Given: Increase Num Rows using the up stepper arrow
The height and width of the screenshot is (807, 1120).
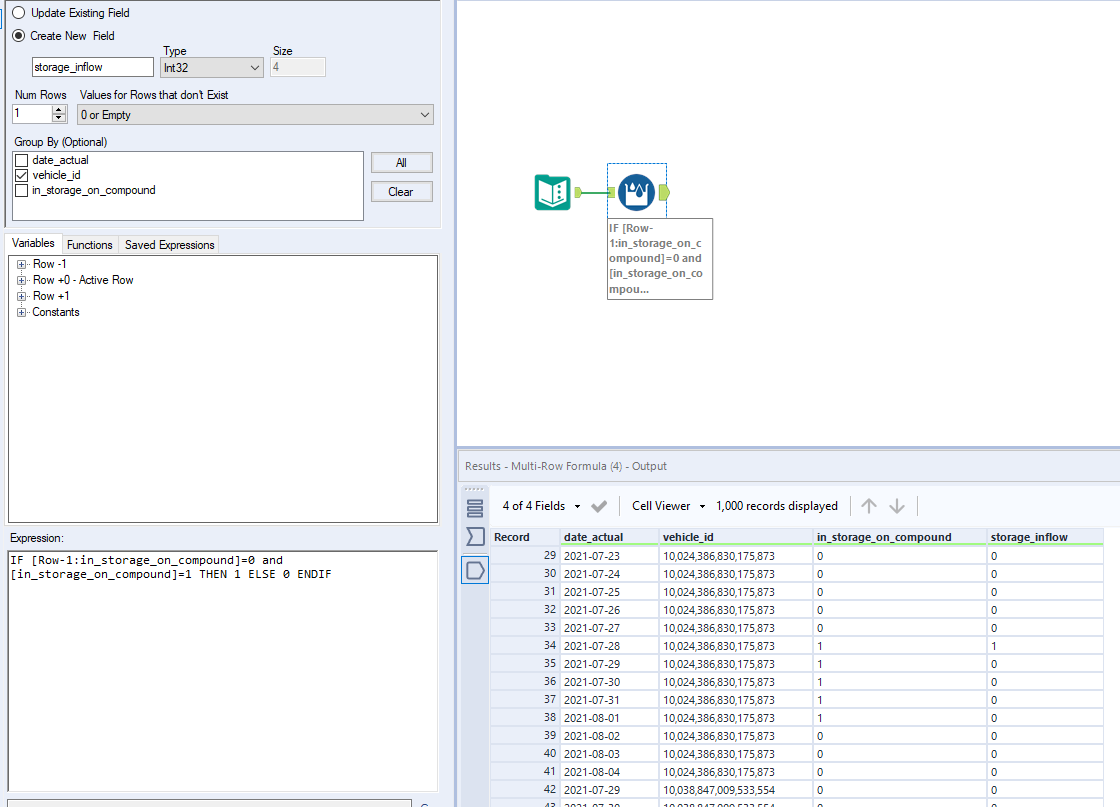Looking at the screenshot, I should point(57,109).
